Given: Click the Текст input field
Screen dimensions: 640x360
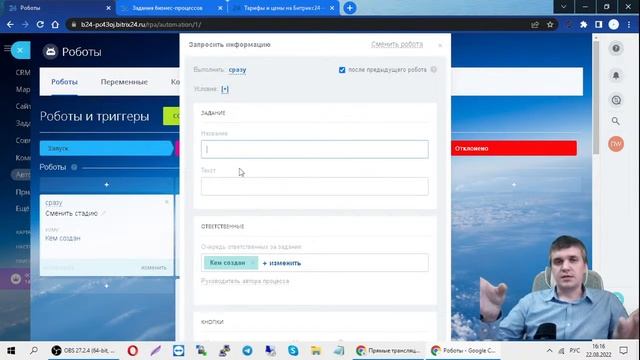Looking at the screenshot, I should pyautogui.click(x=315, y=186).
